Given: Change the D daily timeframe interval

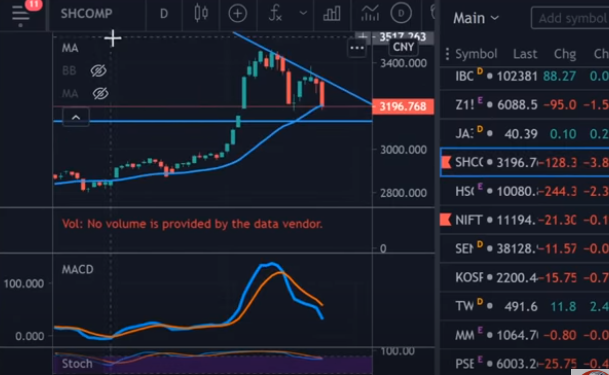Looking at the screenshot, I should tap(164, 14).
